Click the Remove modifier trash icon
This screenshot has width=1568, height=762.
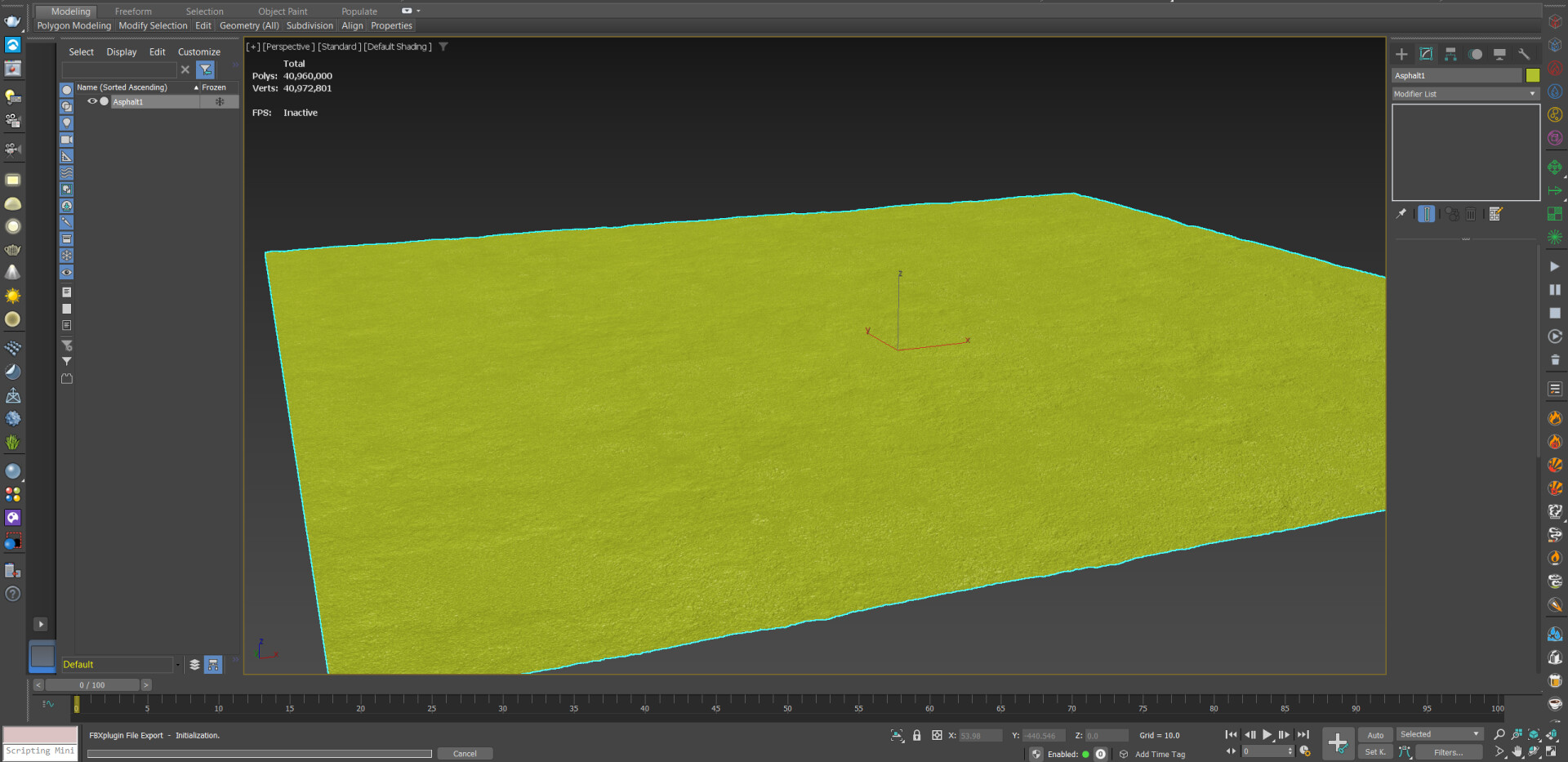pos(1472,214)
